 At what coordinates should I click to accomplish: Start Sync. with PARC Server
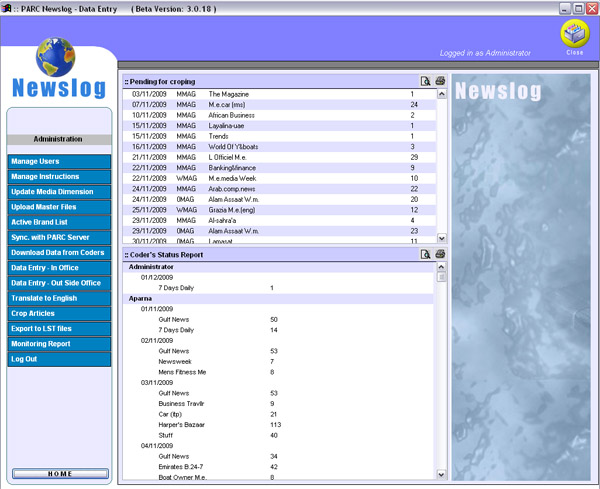point(59,238)
